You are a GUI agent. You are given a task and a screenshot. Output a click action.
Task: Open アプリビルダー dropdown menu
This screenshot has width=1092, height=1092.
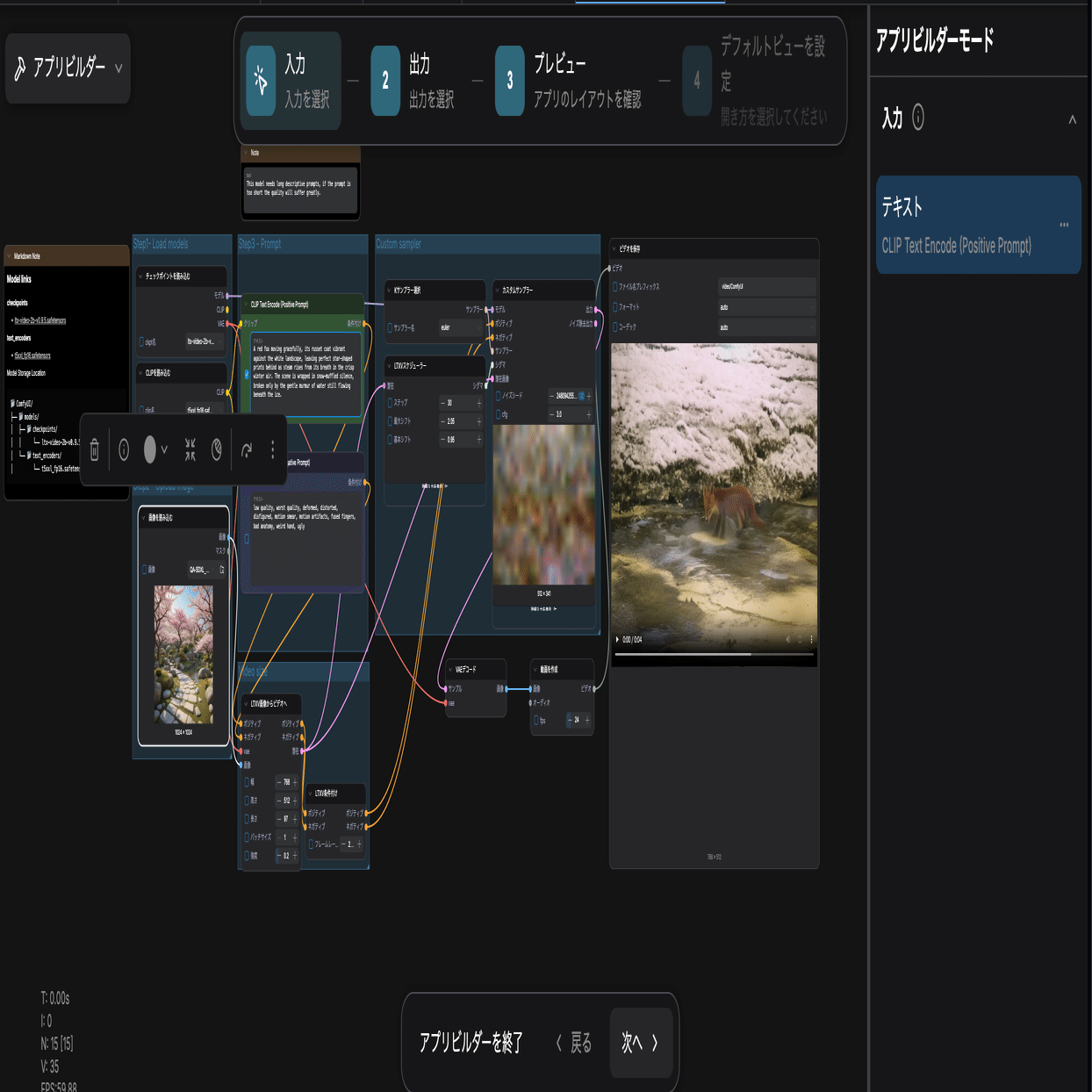[68, 68]
